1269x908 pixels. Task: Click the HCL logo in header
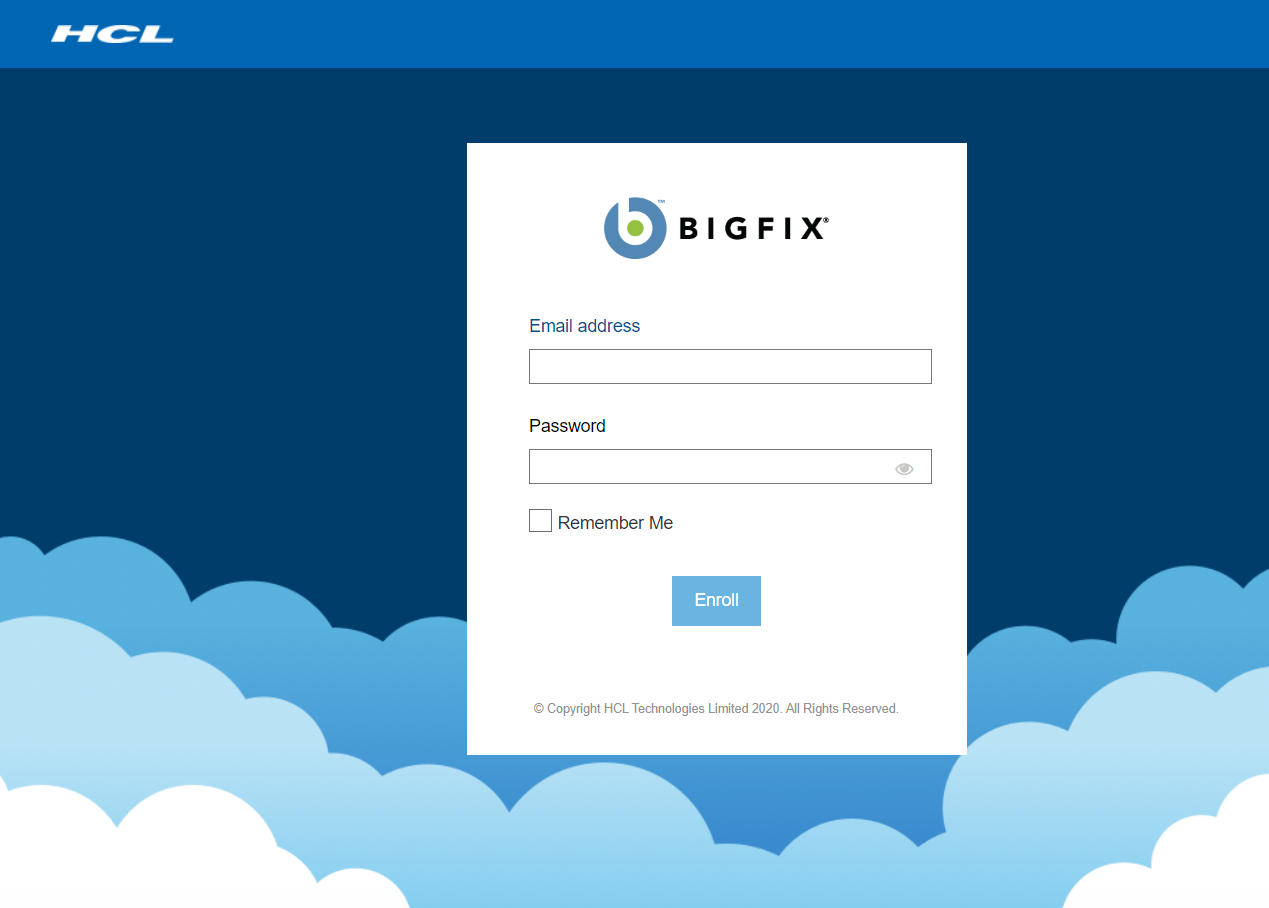tap(112, 34)
